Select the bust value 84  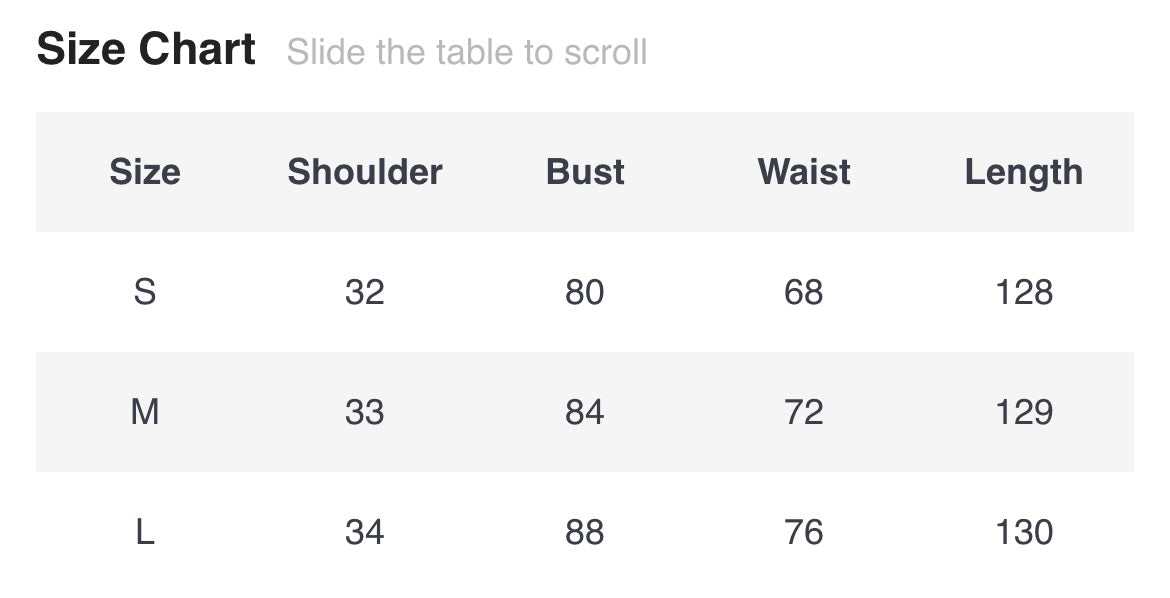click(585, 412)
